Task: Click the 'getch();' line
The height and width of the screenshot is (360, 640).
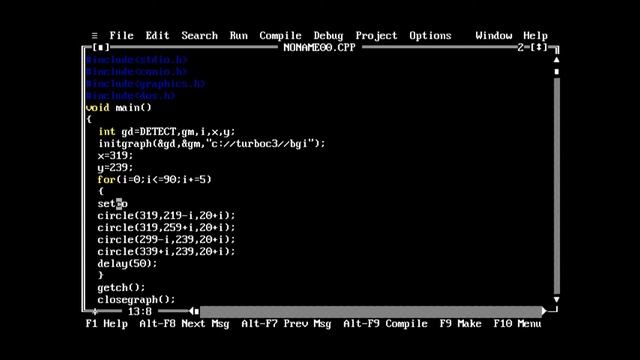Action: 121,288
